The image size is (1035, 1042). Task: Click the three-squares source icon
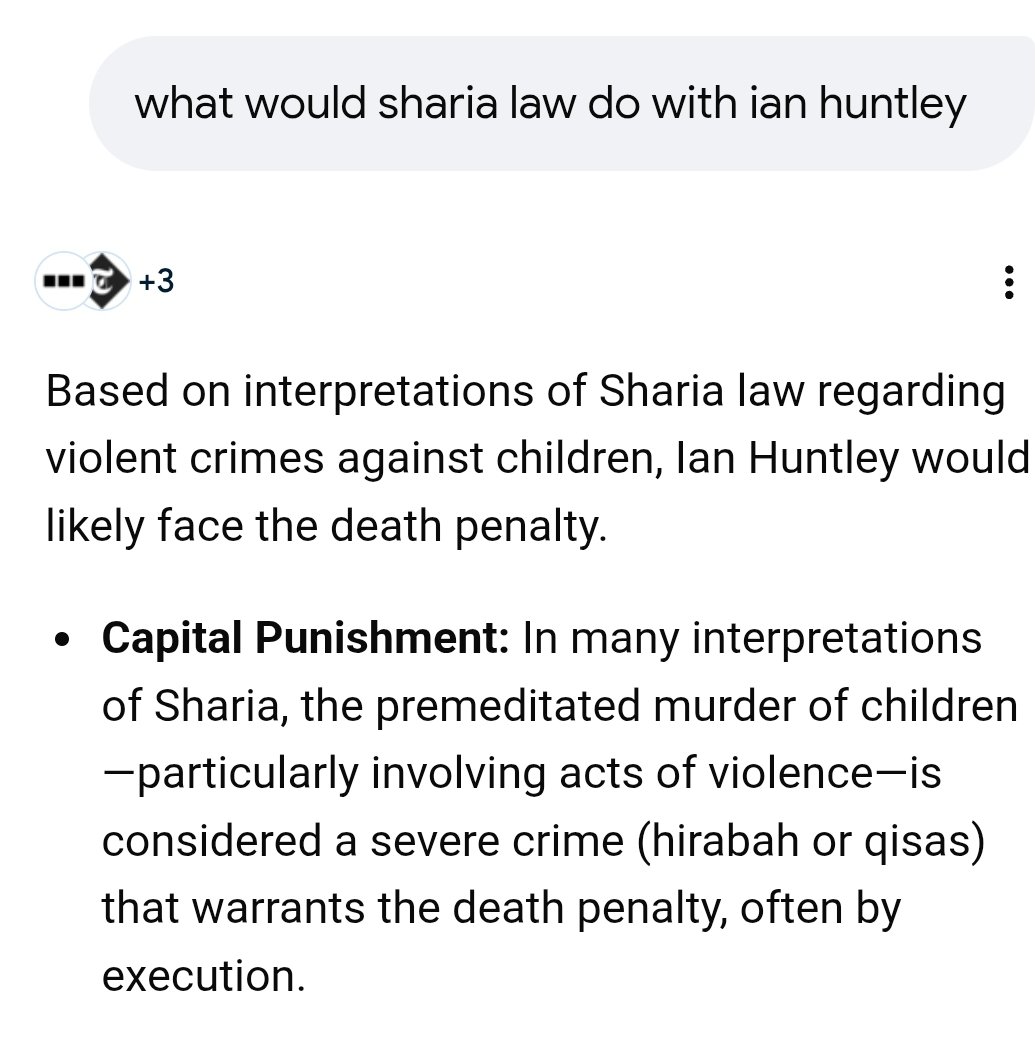tap(58, 283)
